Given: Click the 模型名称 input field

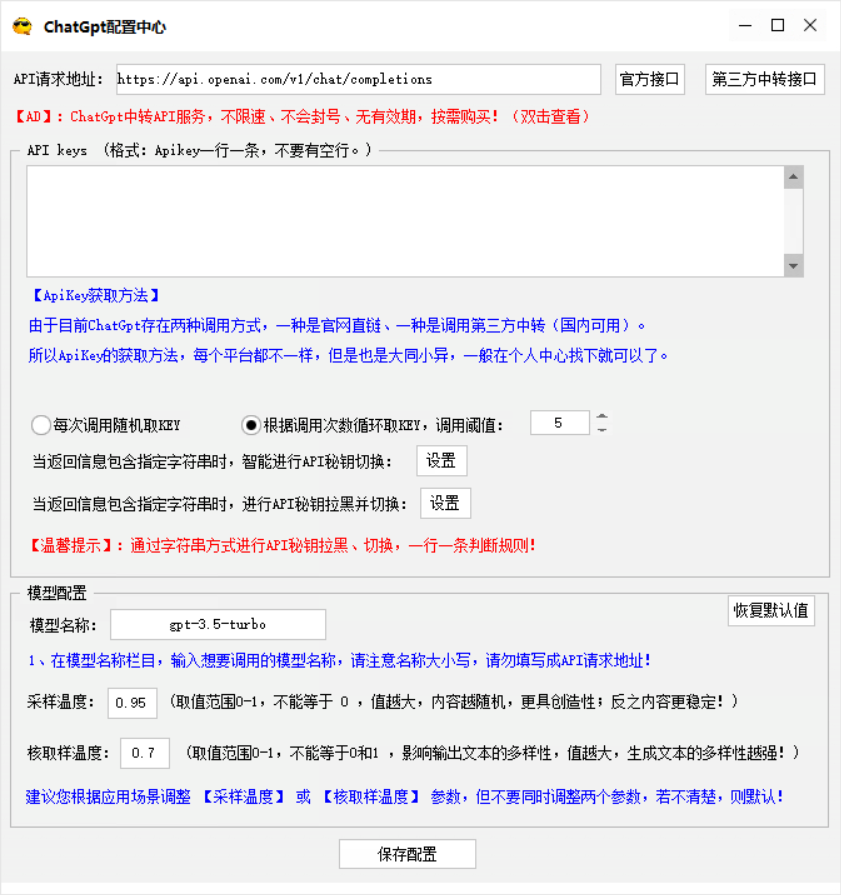Looking at the screenshot, I should (x=218, y=624).
